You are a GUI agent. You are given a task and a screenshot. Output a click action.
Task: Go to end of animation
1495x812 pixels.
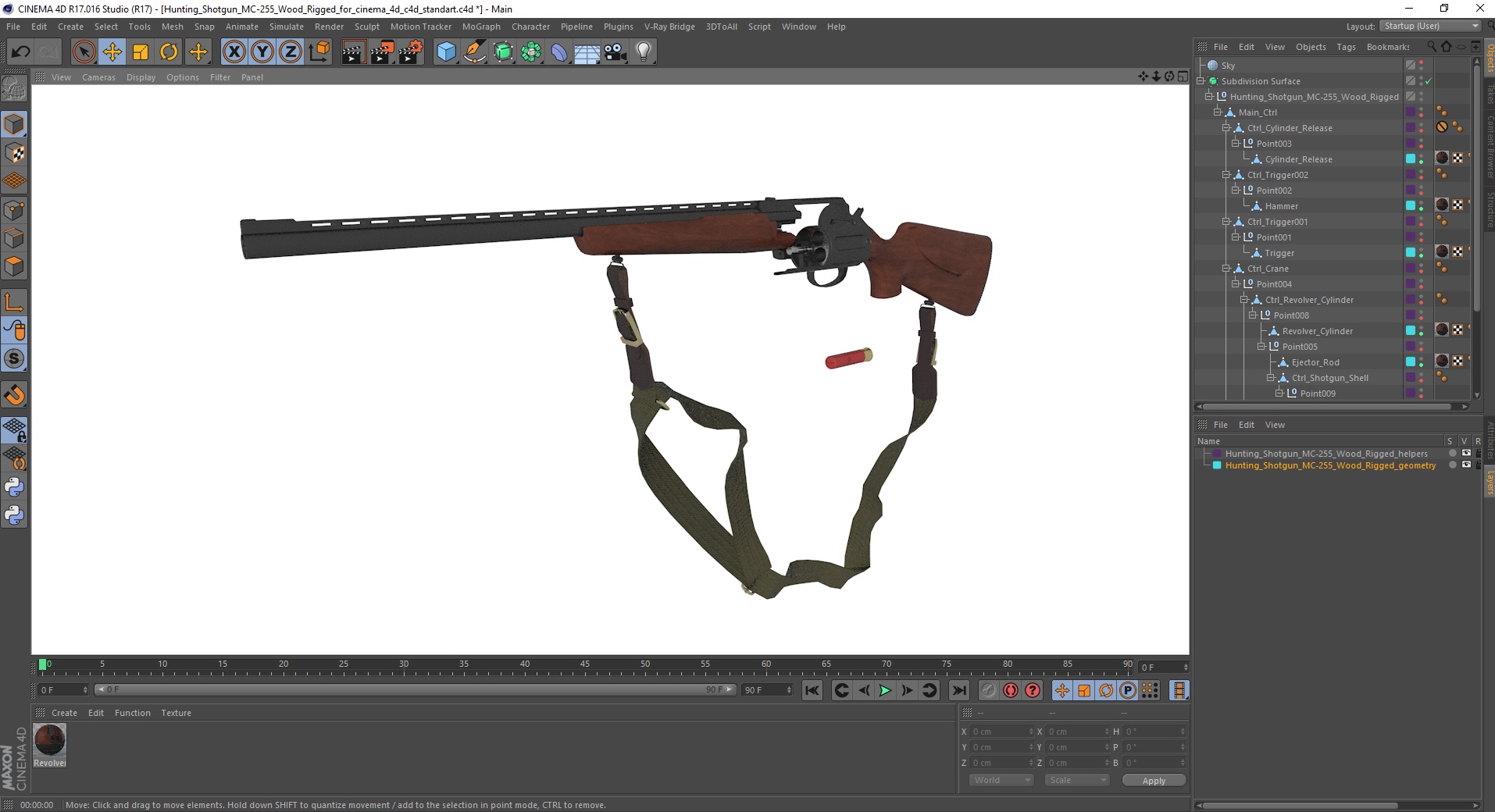click(x=959, y=690)
